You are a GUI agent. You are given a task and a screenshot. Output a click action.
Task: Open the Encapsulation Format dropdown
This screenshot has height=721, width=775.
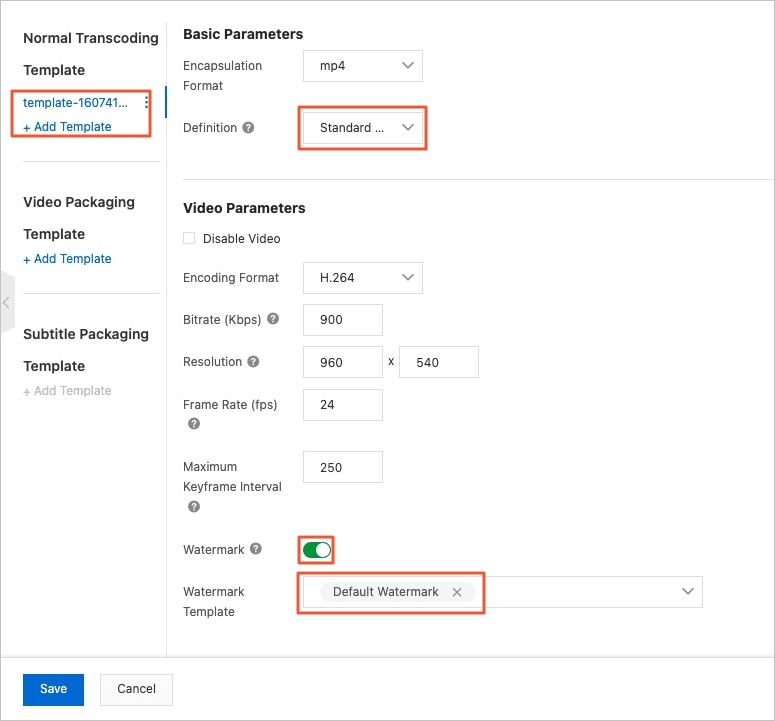pos(363,66)
